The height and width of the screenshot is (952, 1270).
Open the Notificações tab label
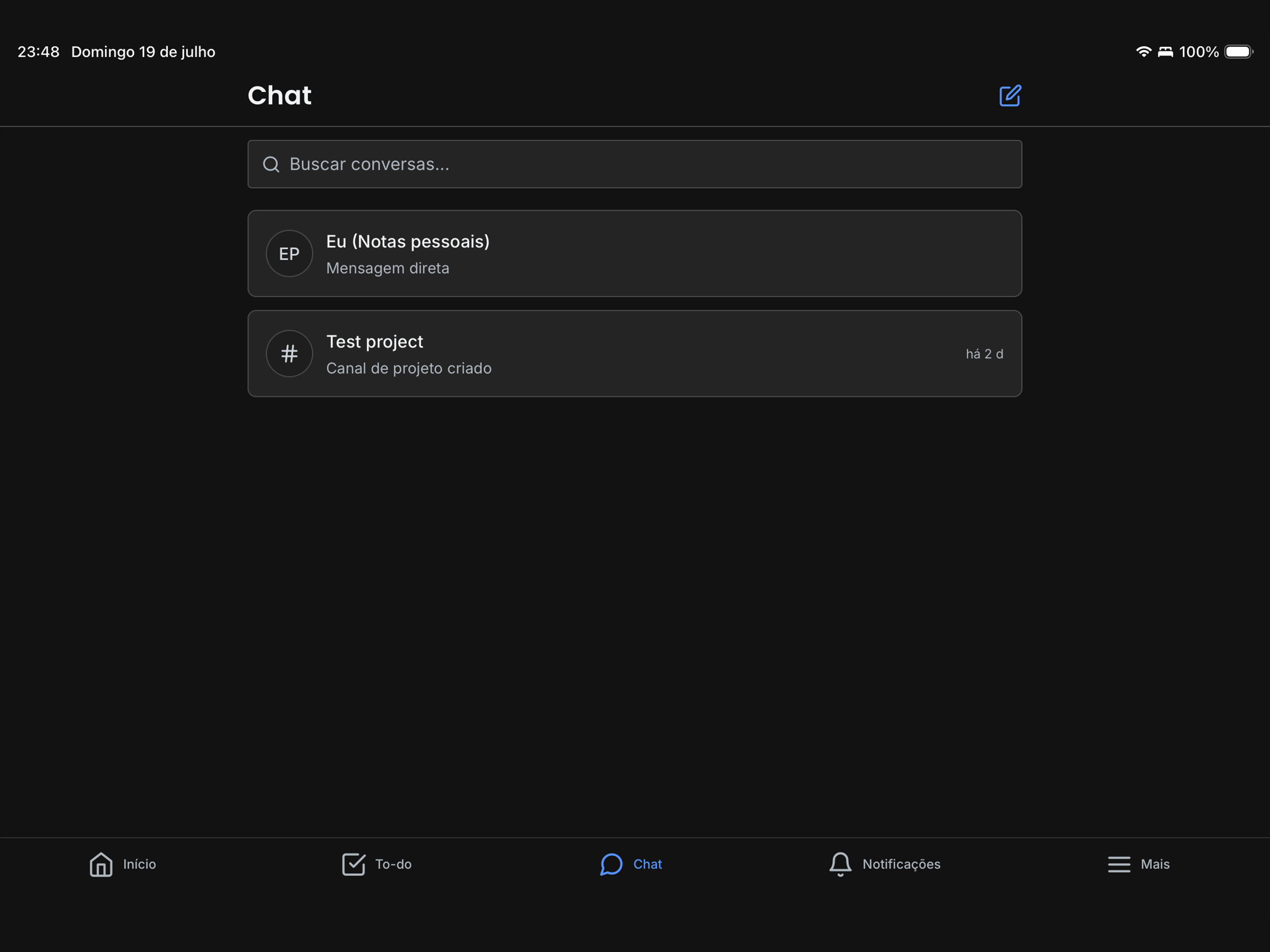[x=901, y=864]
